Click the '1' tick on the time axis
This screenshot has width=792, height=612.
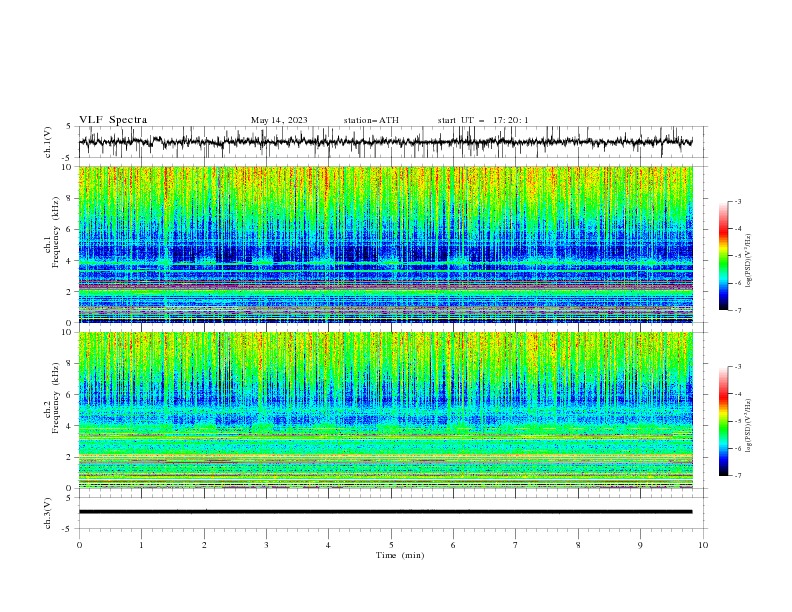[141, 545]
